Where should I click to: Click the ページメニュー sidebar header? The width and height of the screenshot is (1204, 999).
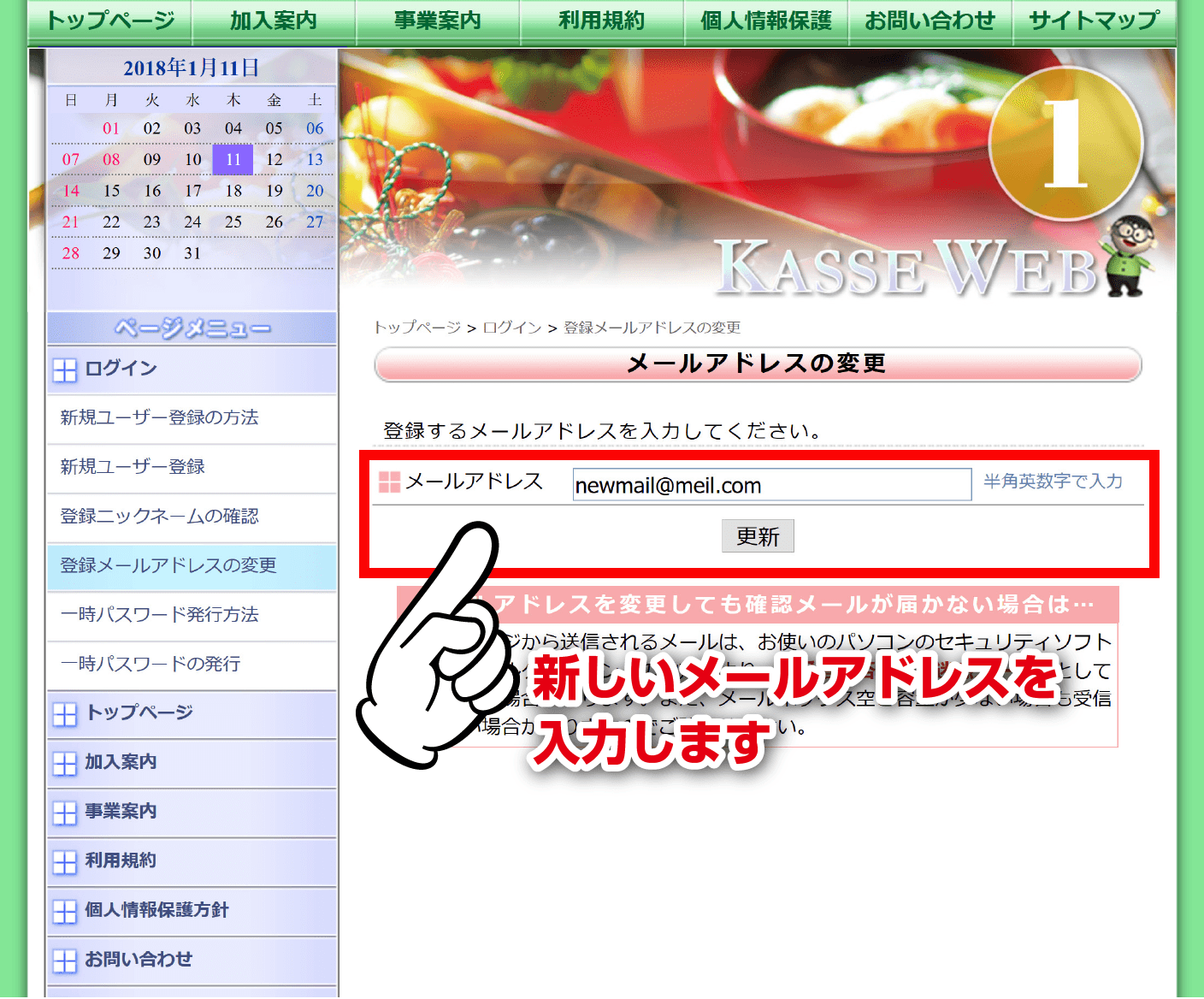(x=192, y=328)
